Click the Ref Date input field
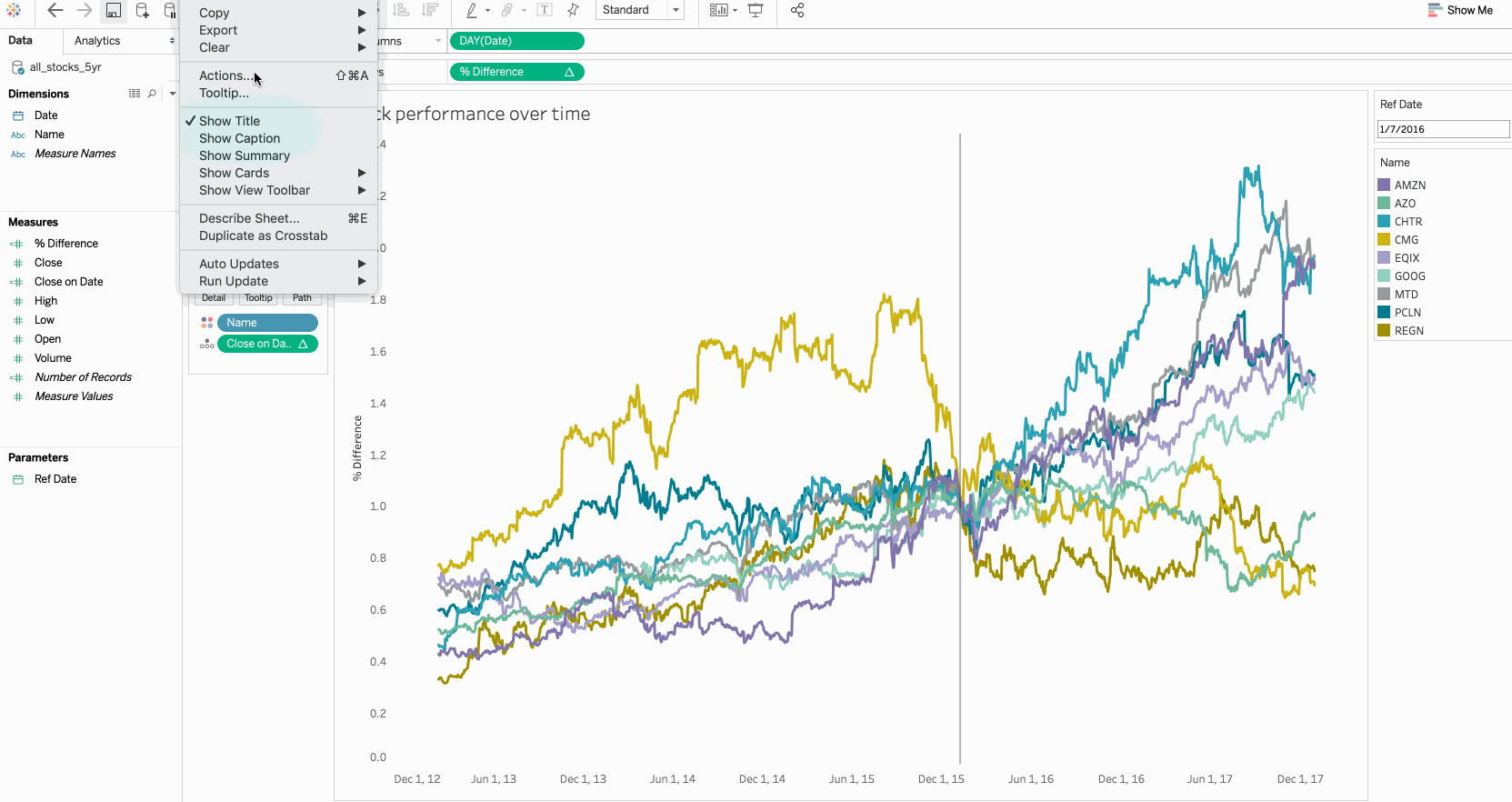The width and height of the screenshot is (1512, 802). click(x=1442, y=129)
